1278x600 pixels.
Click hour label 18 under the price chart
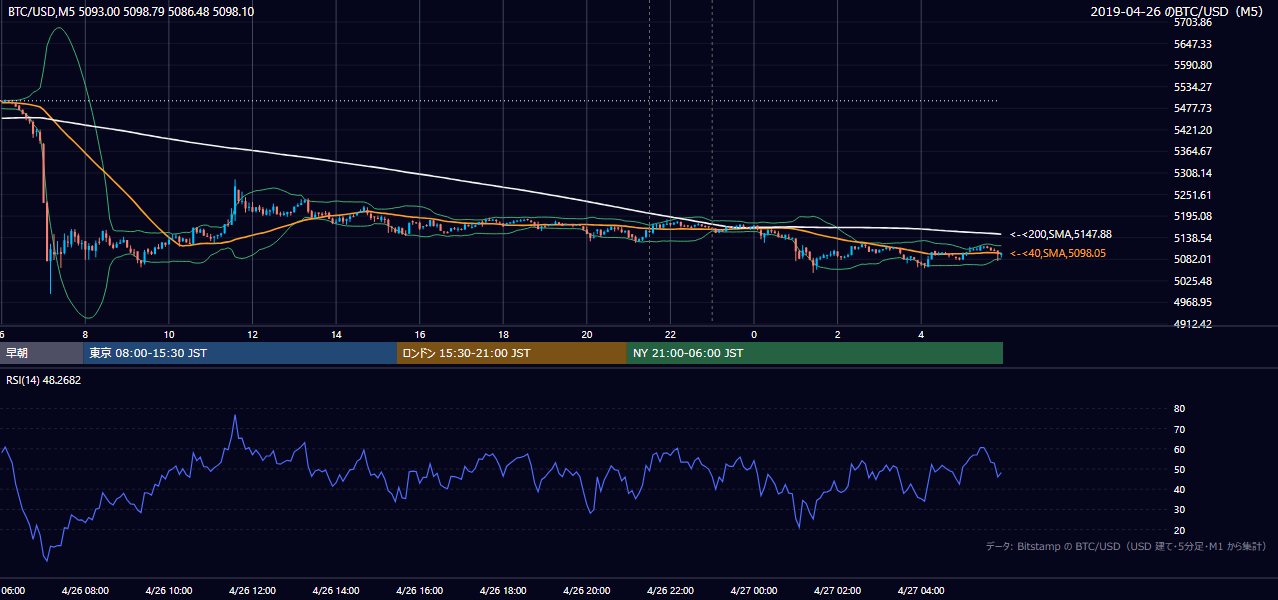click(x=503, y=335)
